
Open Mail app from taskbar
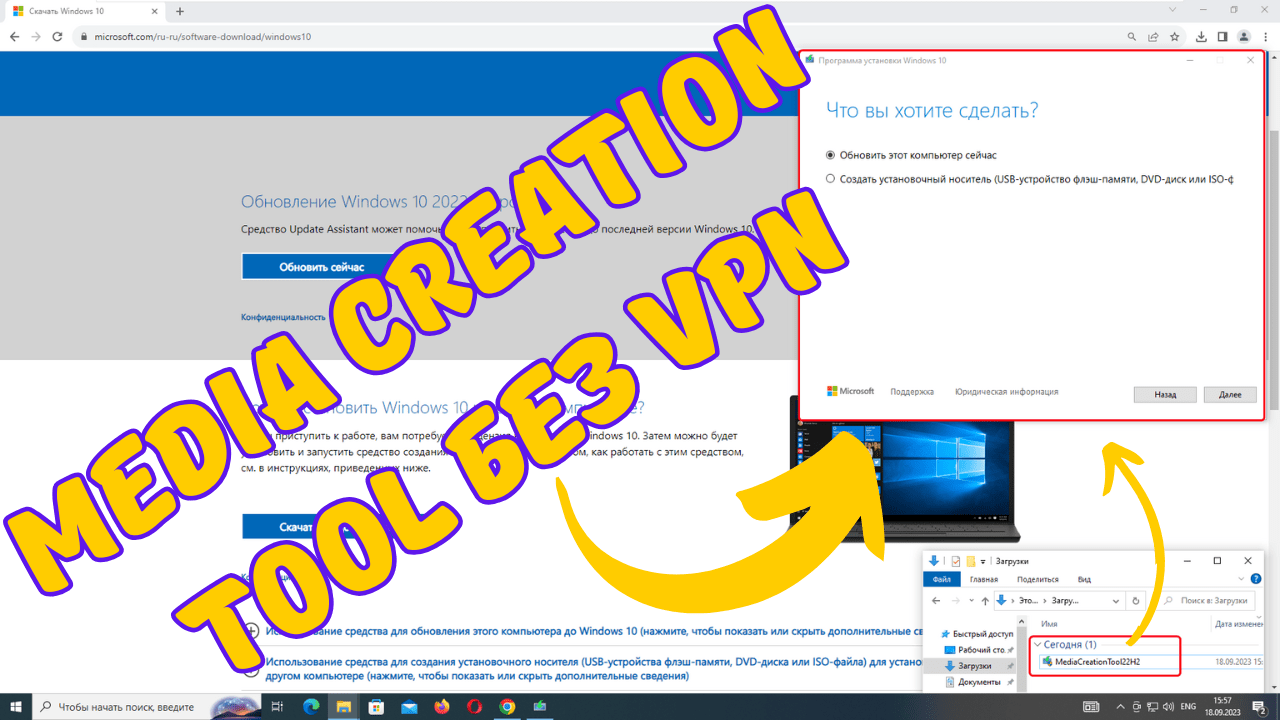point(409,706)
